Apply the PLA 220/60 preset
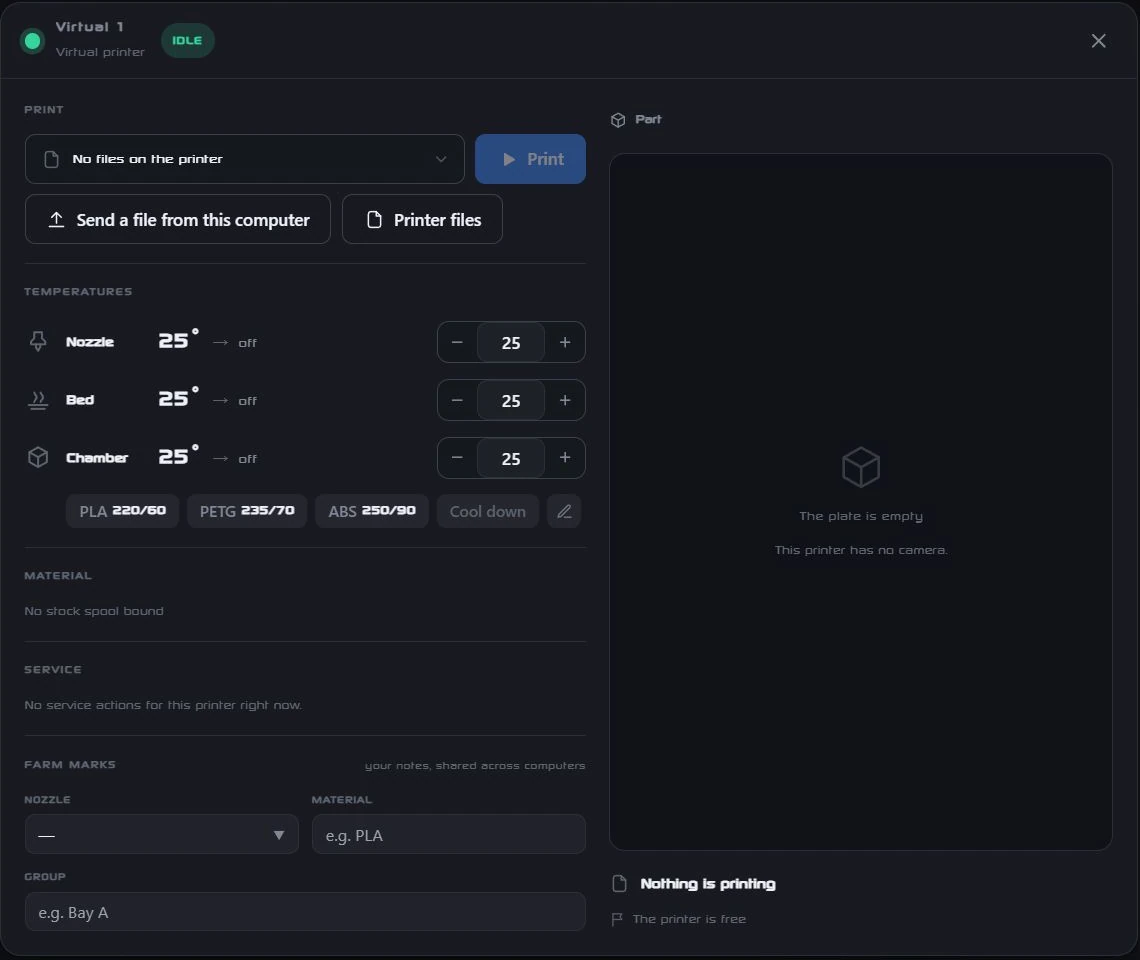The height and width of the screenshot is (960, 1140). (122, 511)
